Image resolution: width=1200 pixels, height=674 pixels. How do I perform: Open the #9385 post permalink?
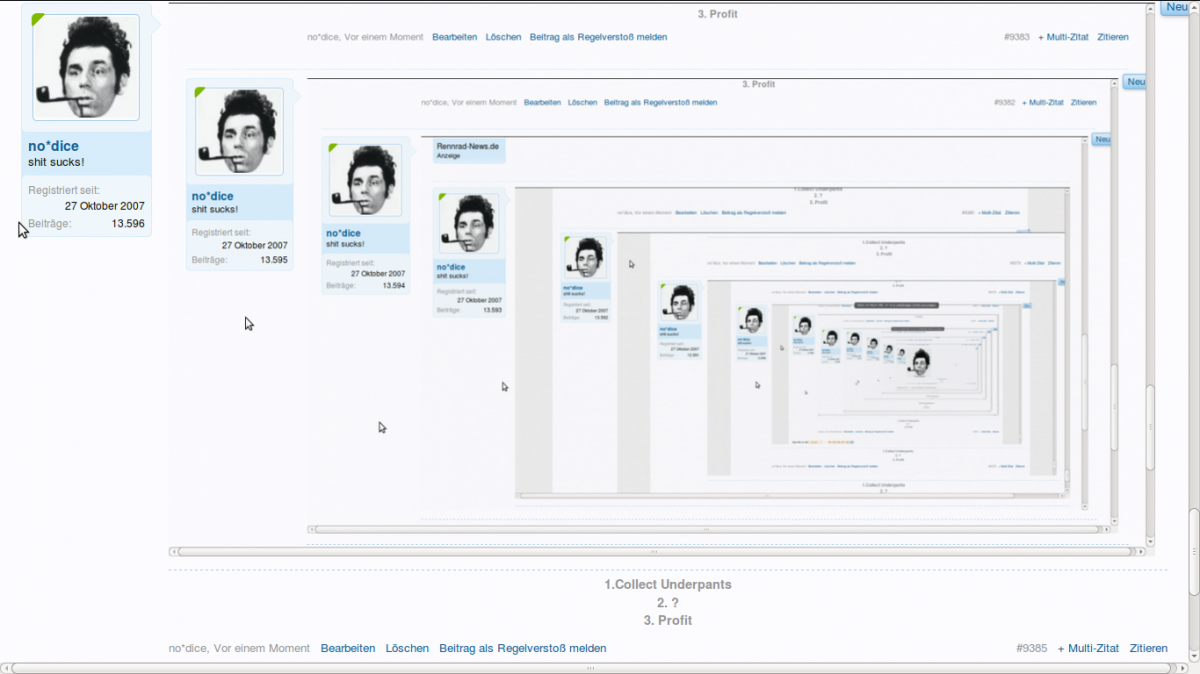pyautogui.click(x=1031, y=648)
